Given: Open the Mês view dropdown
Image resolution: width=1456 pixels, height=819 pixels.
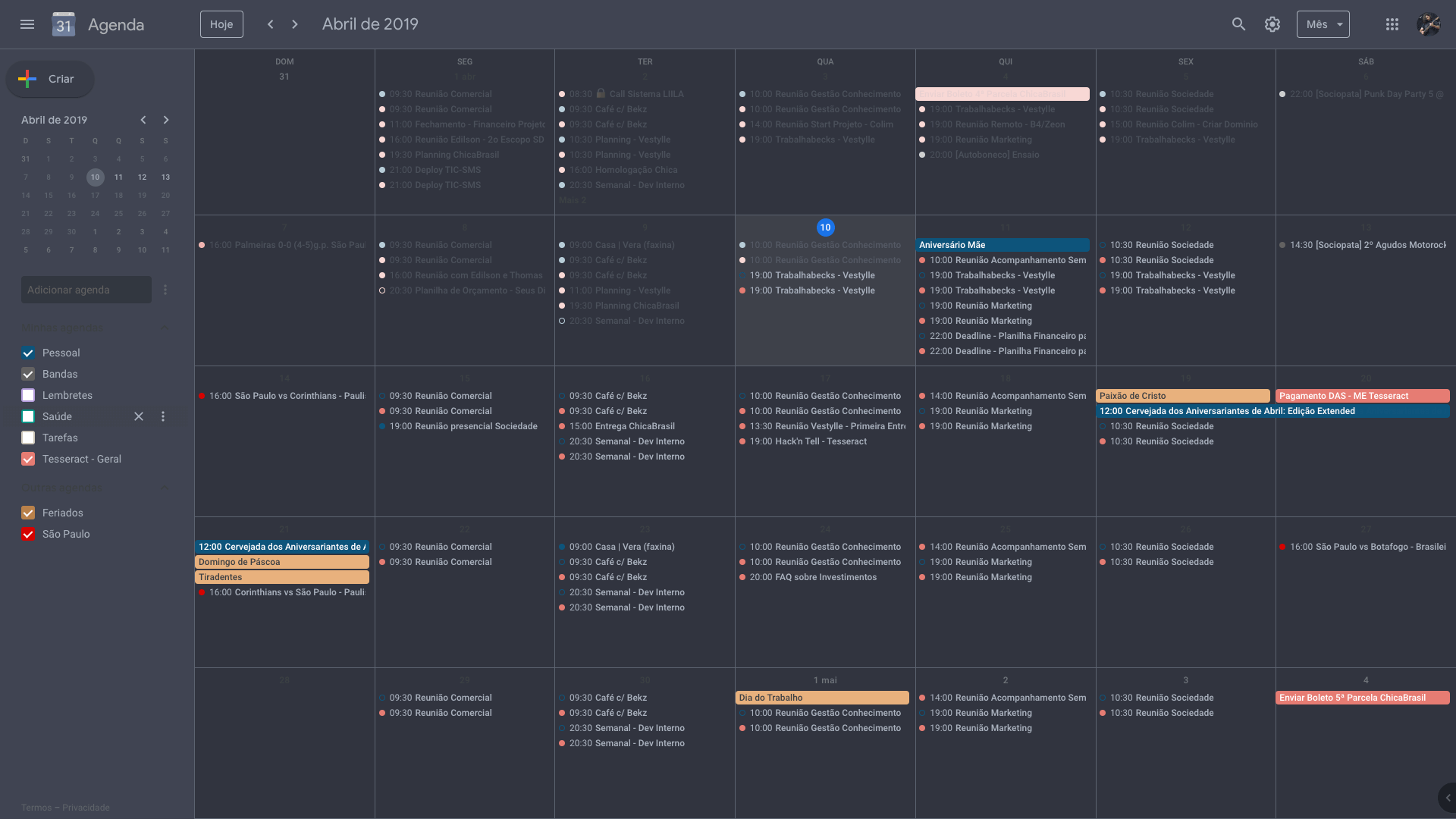Looking at the screenshot, I should [1323, 24].
